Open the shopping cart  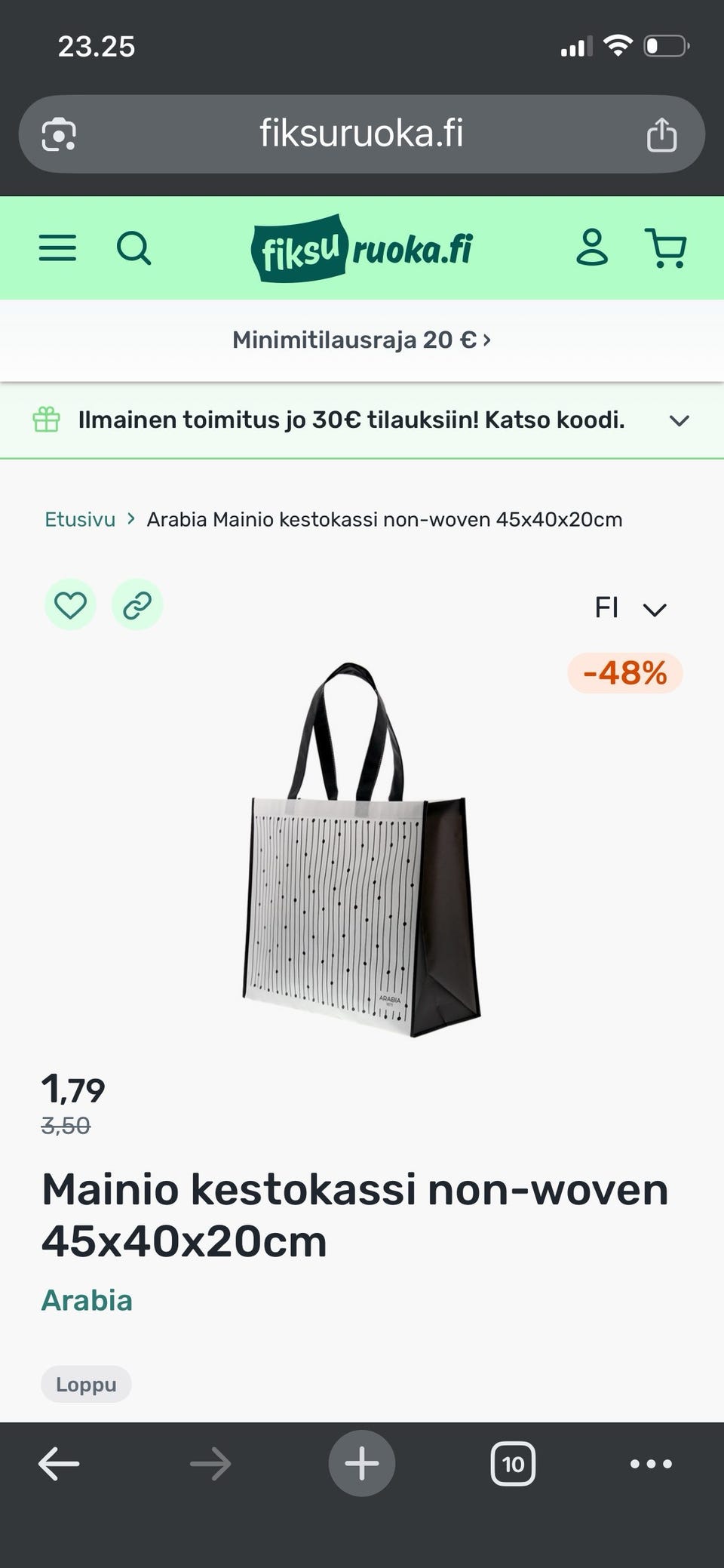click(666, 247)
